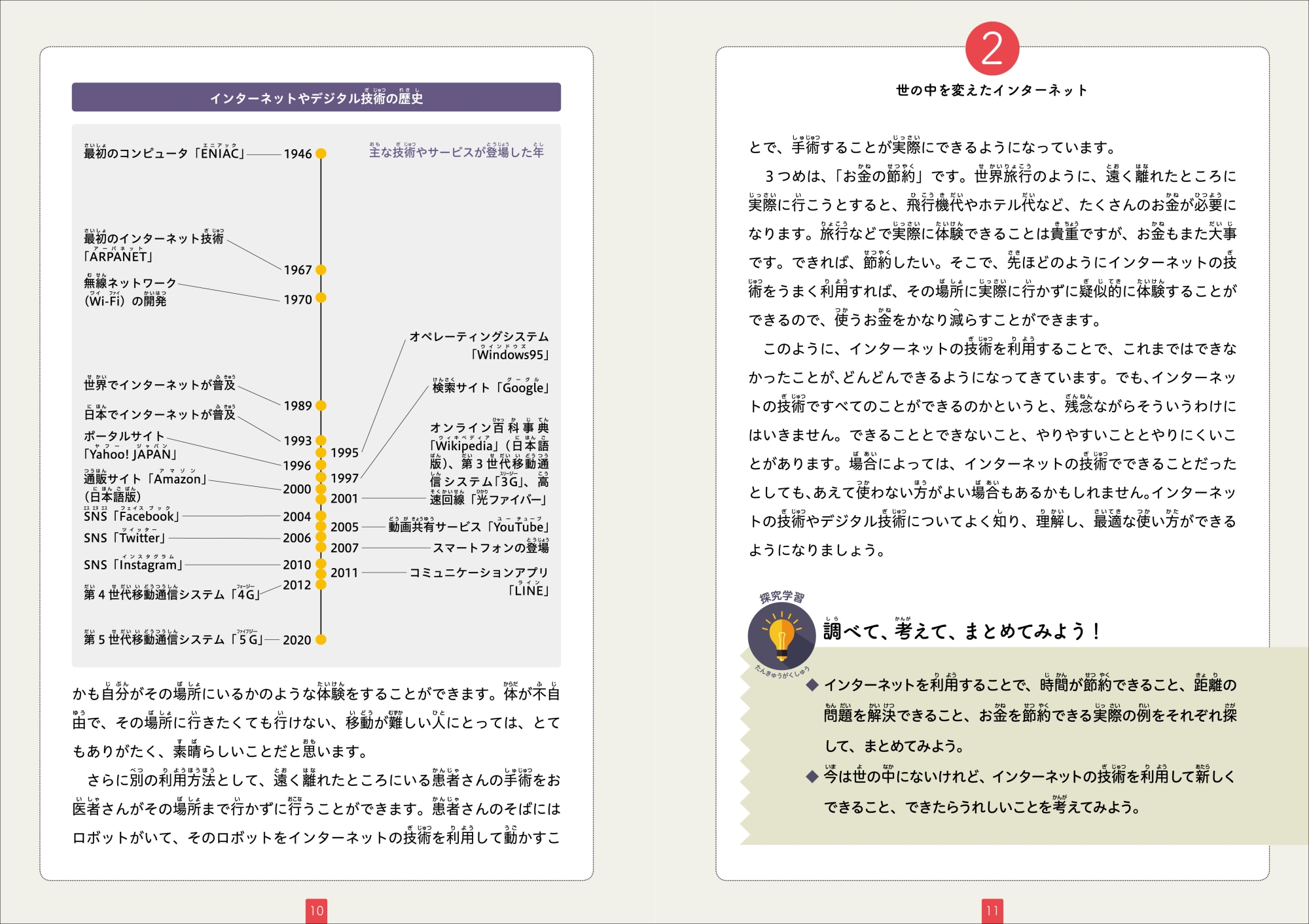Click the red chapter 2 circle
The image size is (1309, 924).
(992, 48)
